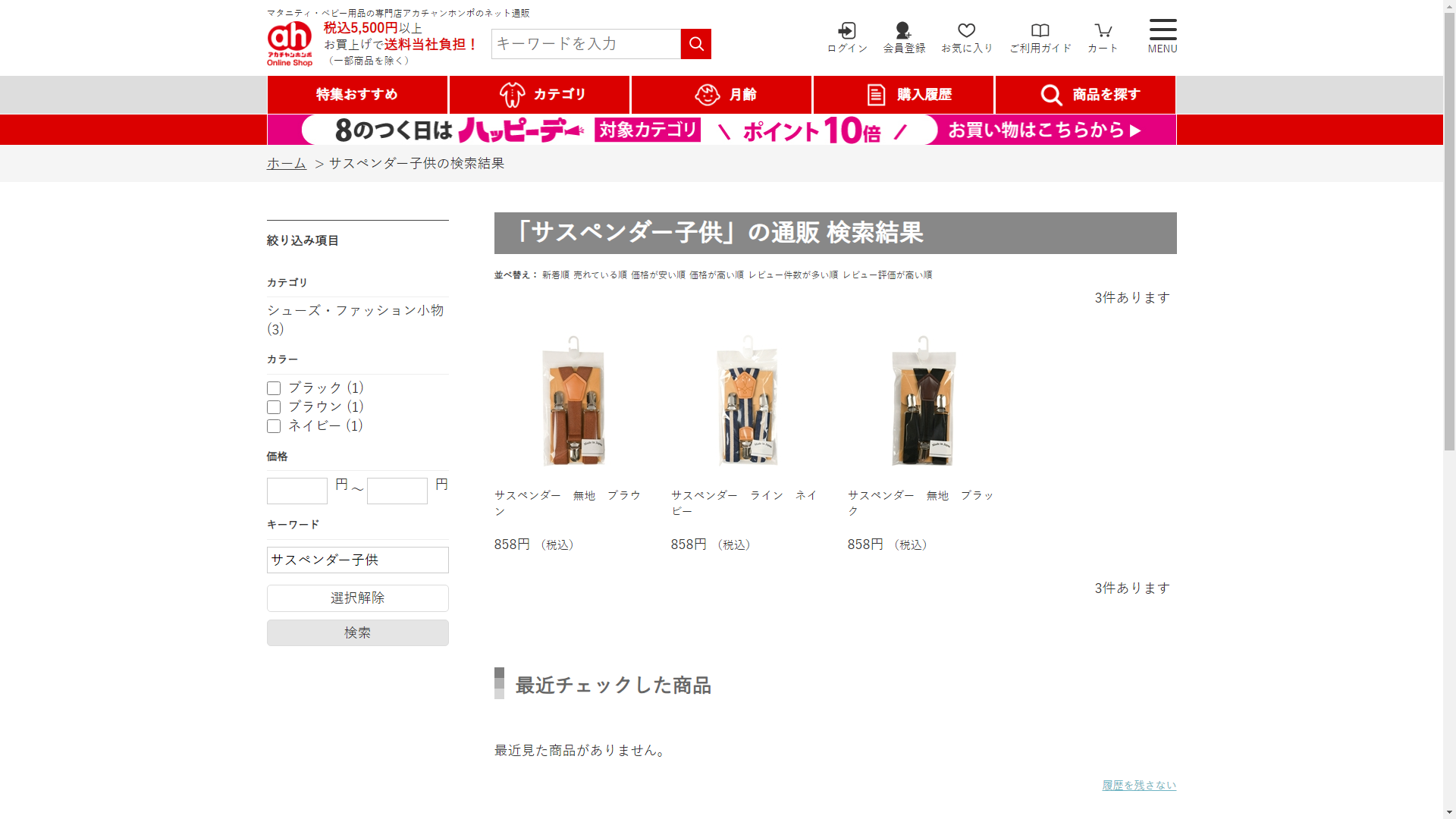Screen dimensions: 1456x819
Task: Expand the 特集おすすめ navigation menu
Action: click(x=357, y=95)
